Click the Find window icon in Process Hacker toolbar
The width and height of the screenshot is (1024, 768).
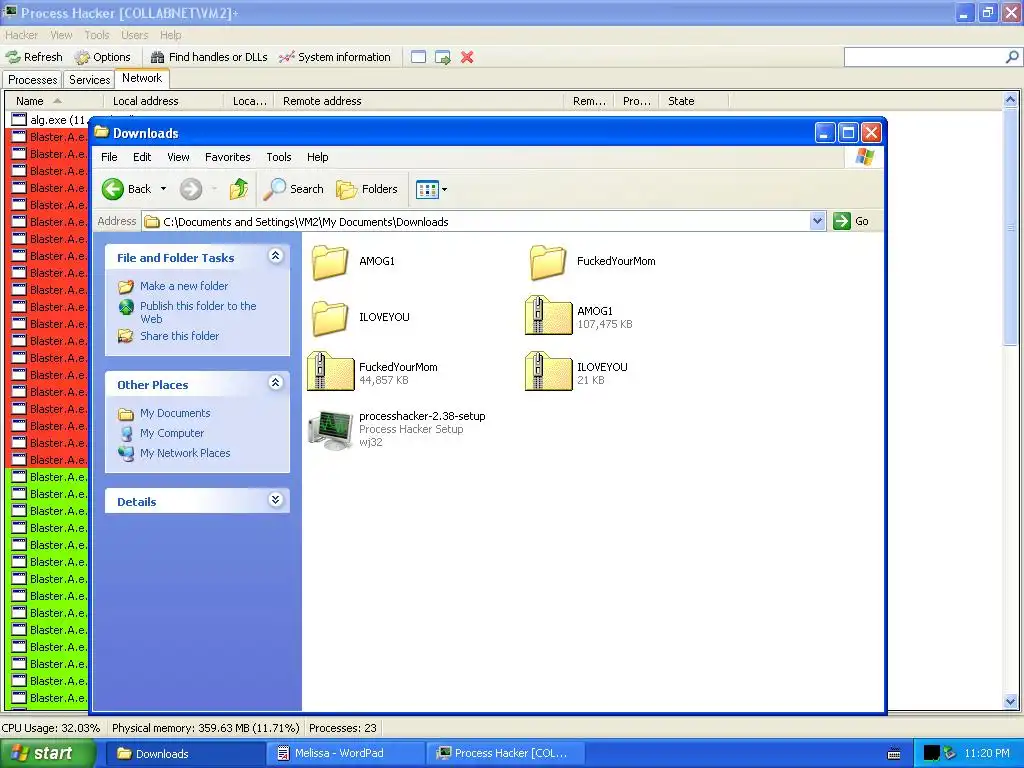click(419, 57)
